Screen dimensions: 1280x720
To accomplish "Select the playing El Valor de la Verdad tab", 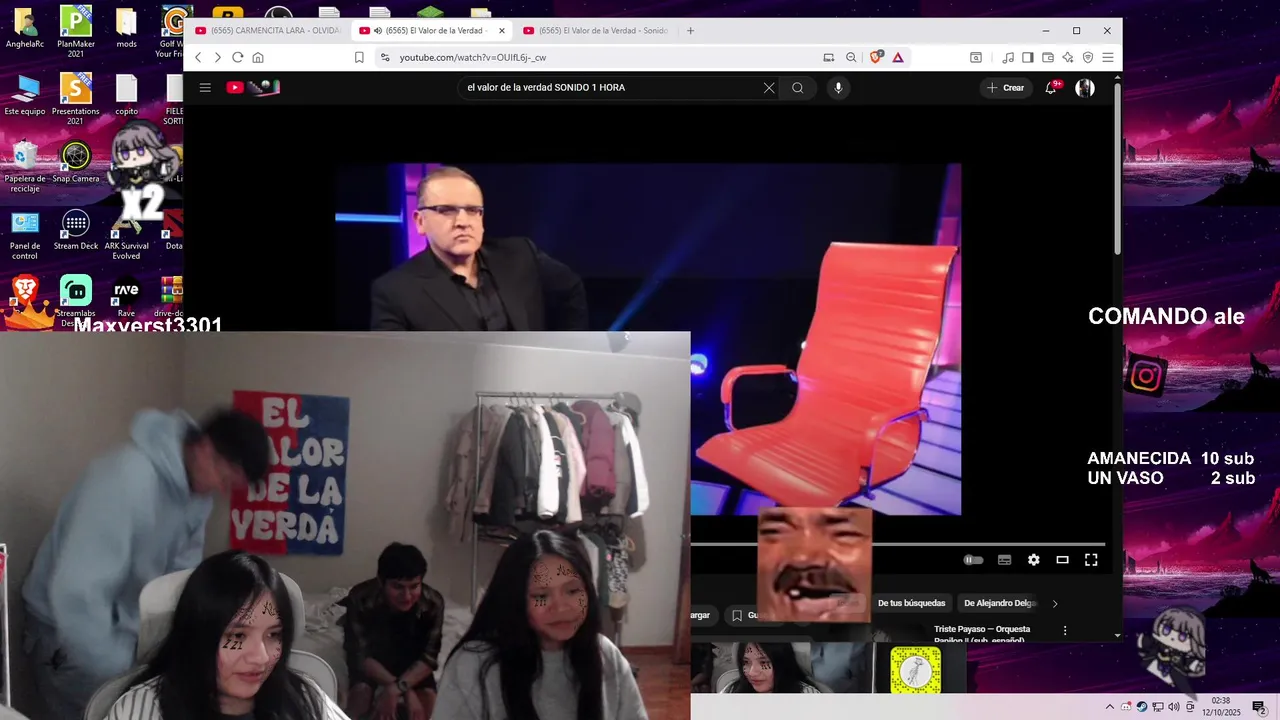I will 430,31.
